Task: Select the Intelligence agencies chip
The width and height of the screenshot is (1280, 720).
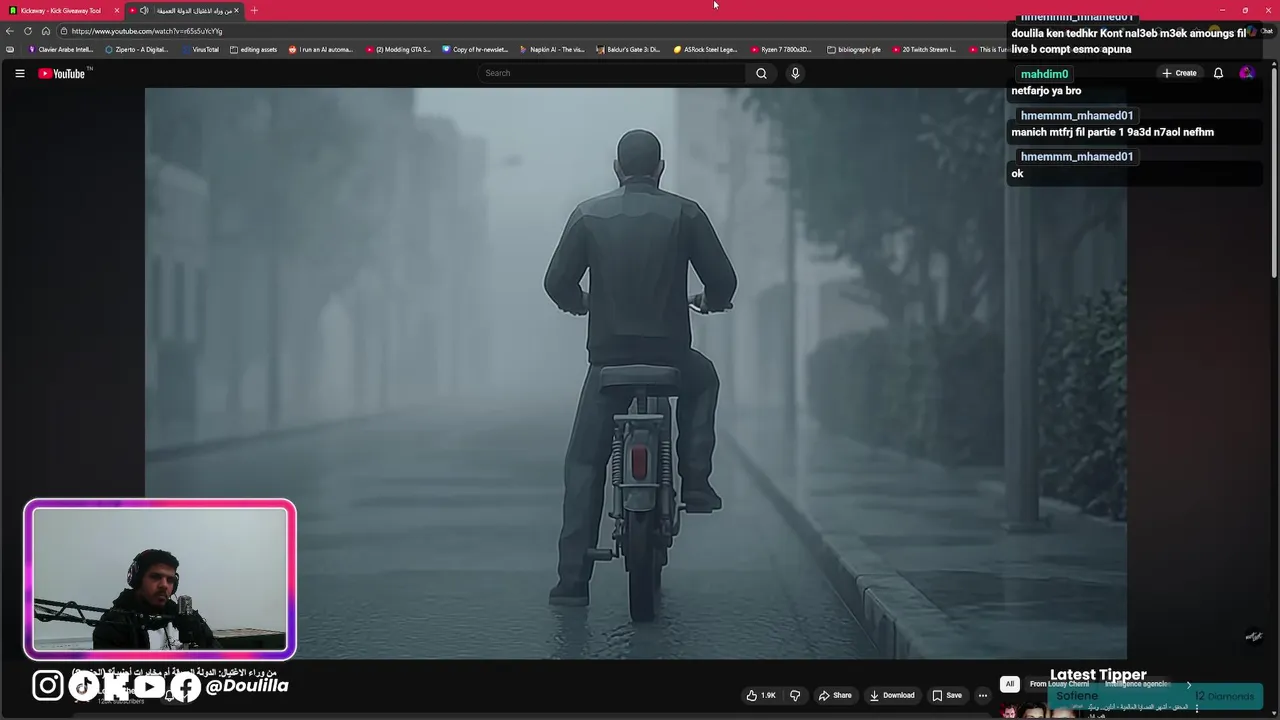Action: [x=1137, y=684]
